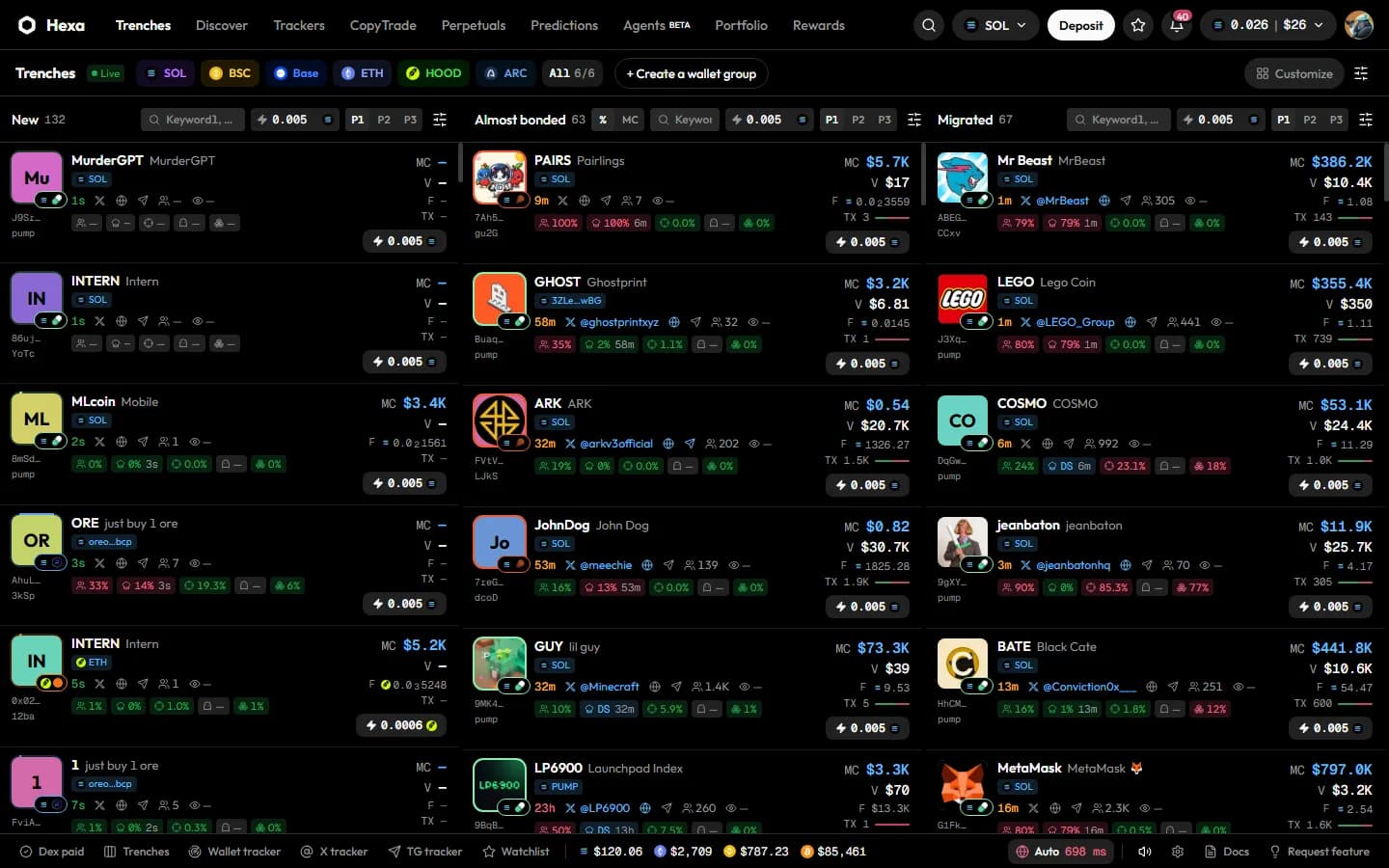
Task: Click Create a wallet group
Action: click(691, 73)
